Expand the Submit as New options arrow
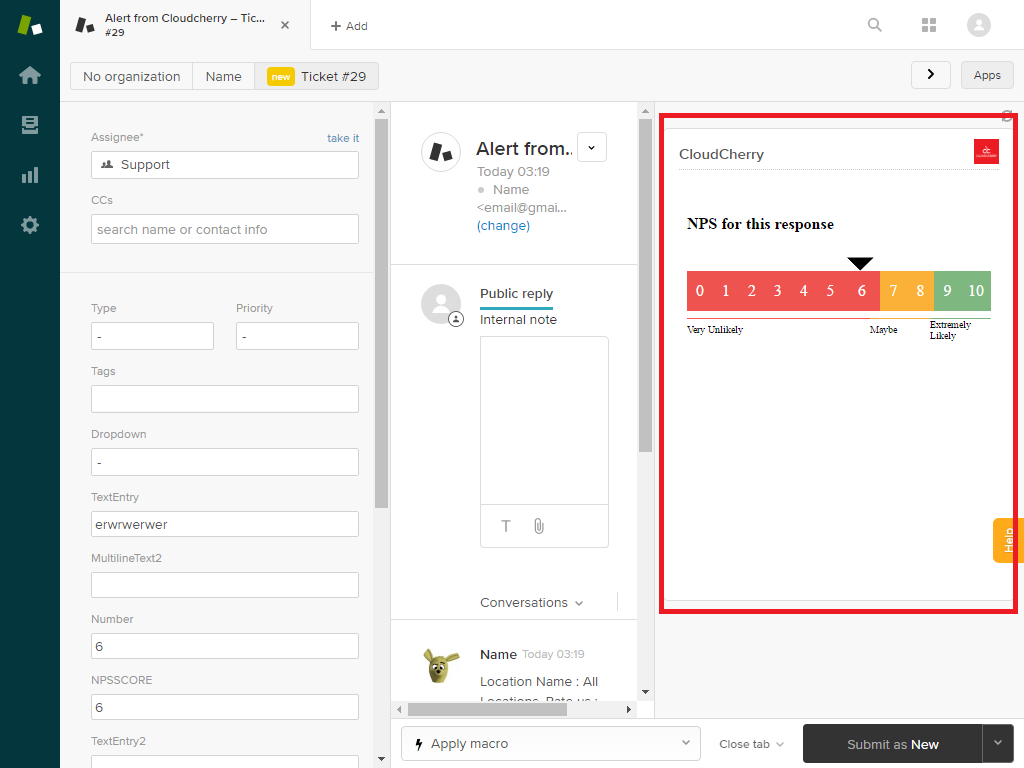The height and width of the screenshot is (768, 1024). (x=998, y=743)
